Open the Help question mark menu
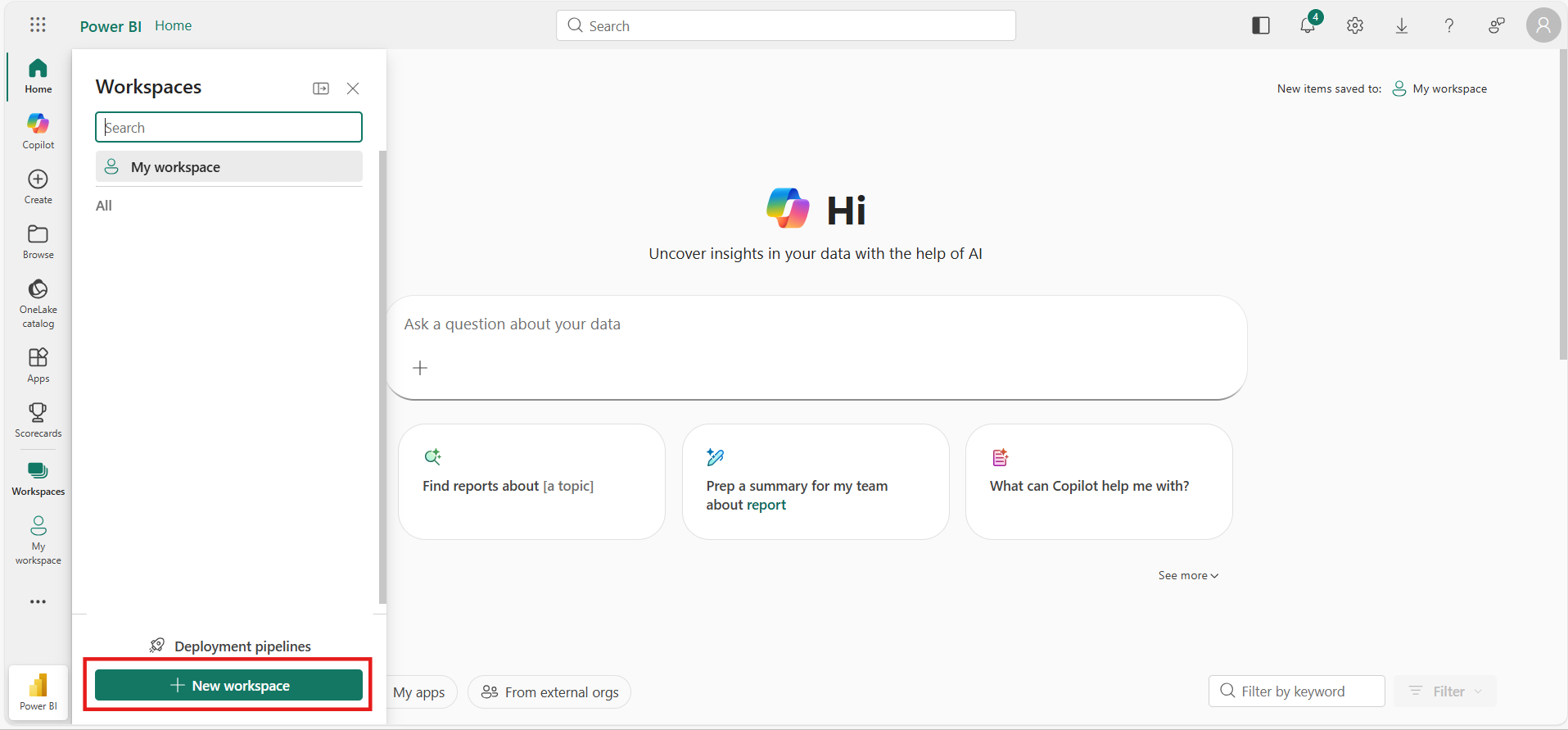The width and height of the screenshot is (1568, 730). tap(1449, 25)
